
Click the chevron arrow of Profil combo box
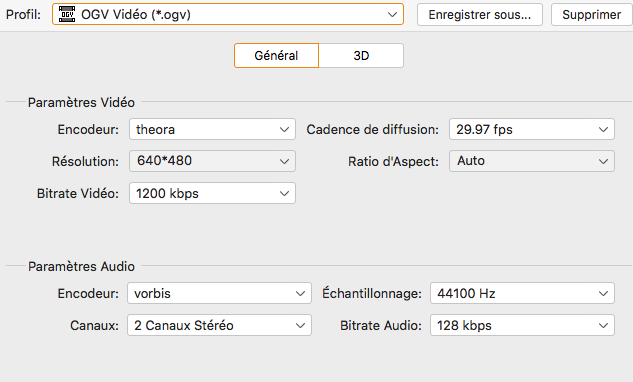point(392,15)
